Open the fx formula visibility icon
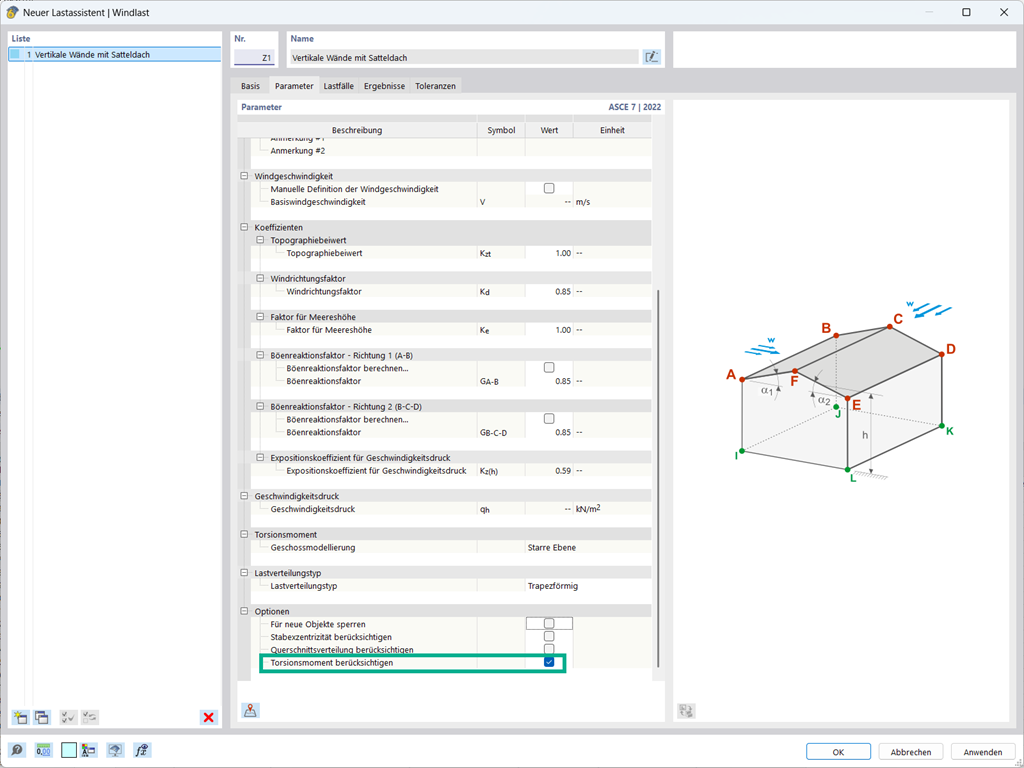Image resolution: width=1024 pixels, height=768 pixels. click(x=142, y=750)
